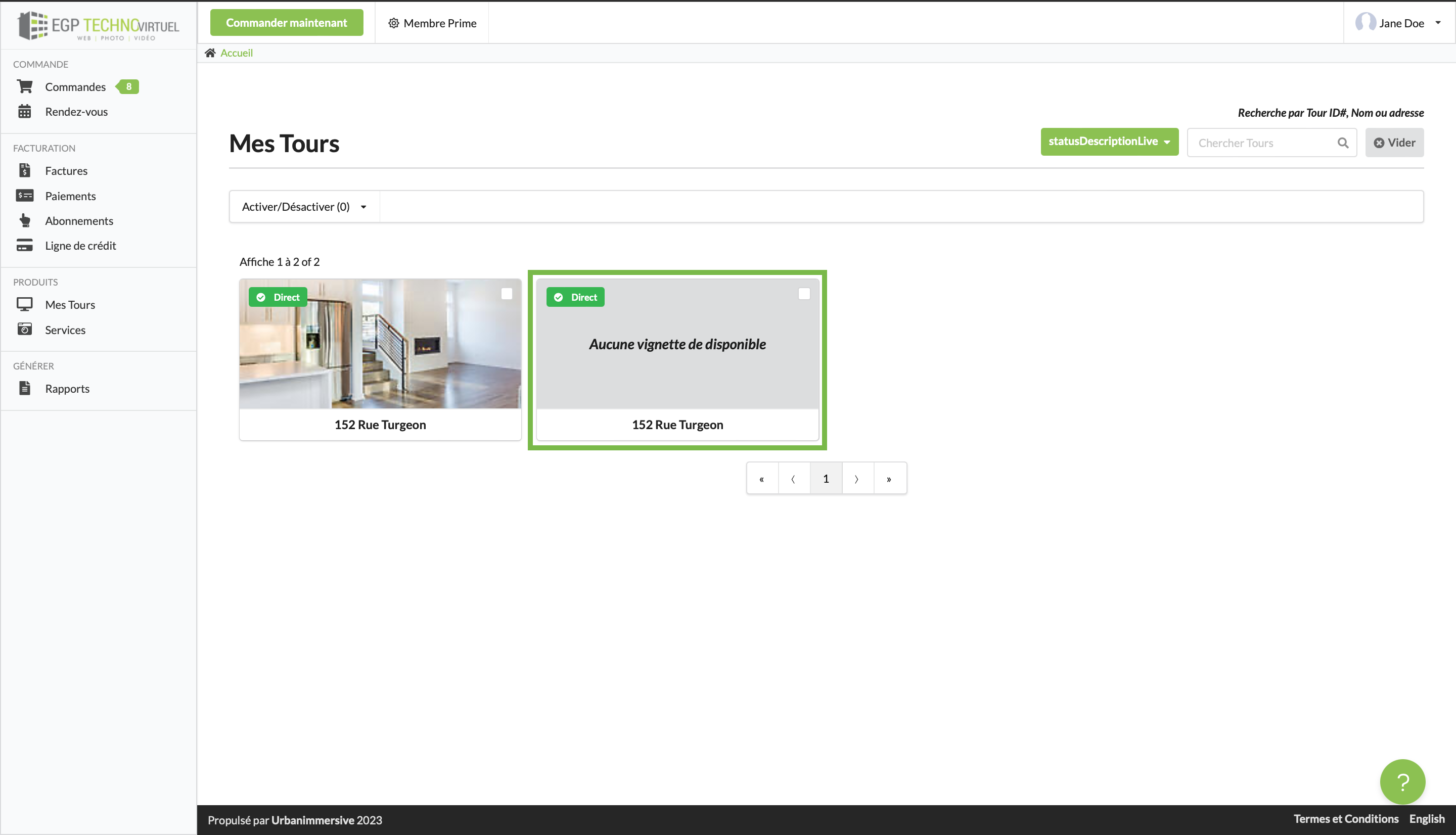Click the Ligne de crédit card icon
The image size is (1456, 835).
click(25, 245)
